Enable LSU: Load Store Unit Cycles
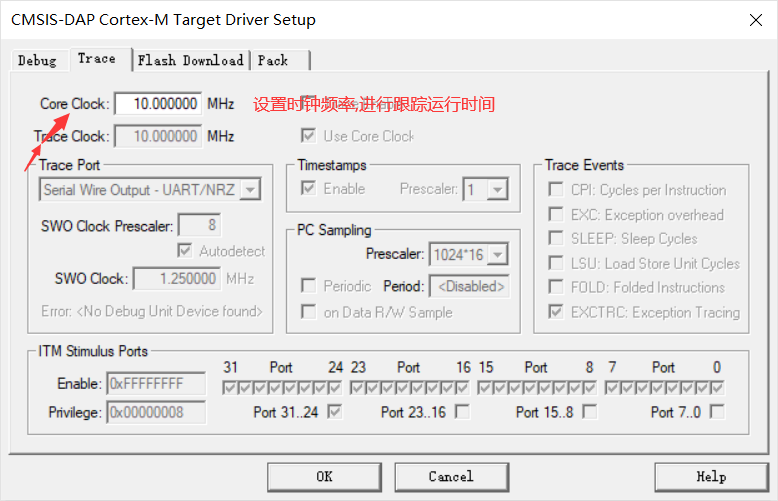This screenshot has height=501, width=778. 556,263
